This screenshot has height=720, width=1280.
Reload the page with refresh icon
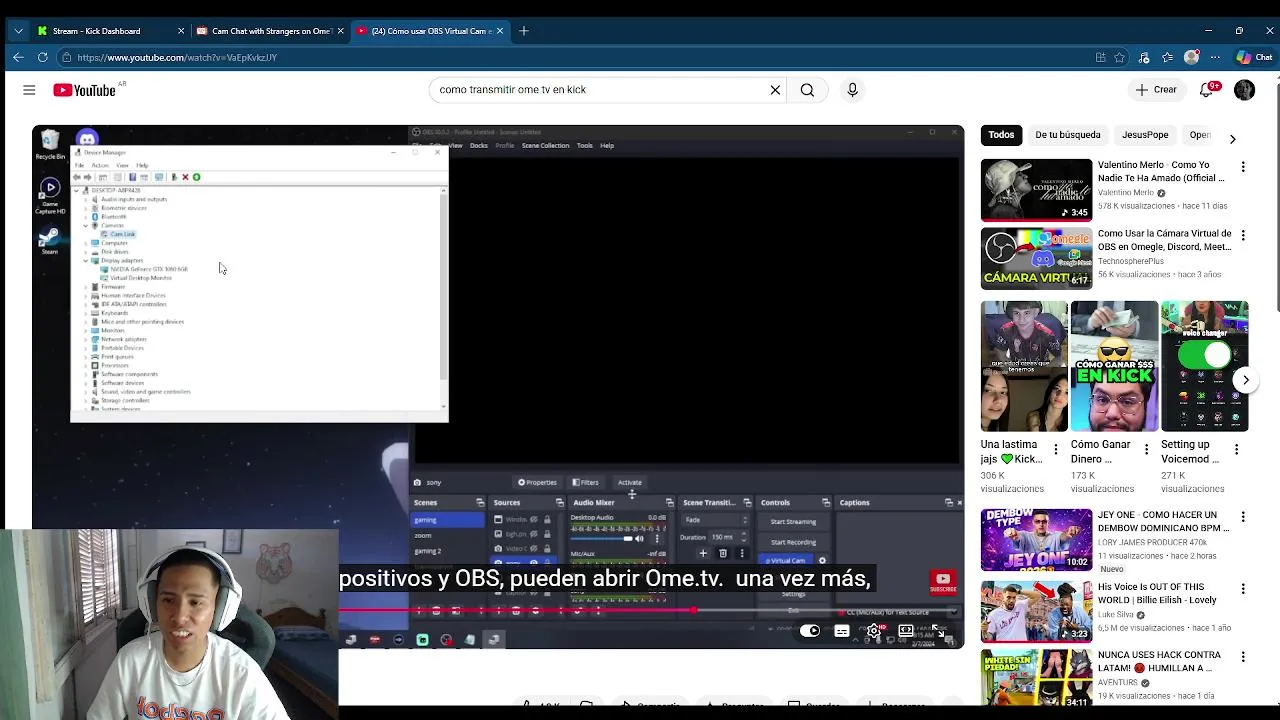[x=42, y=58]
